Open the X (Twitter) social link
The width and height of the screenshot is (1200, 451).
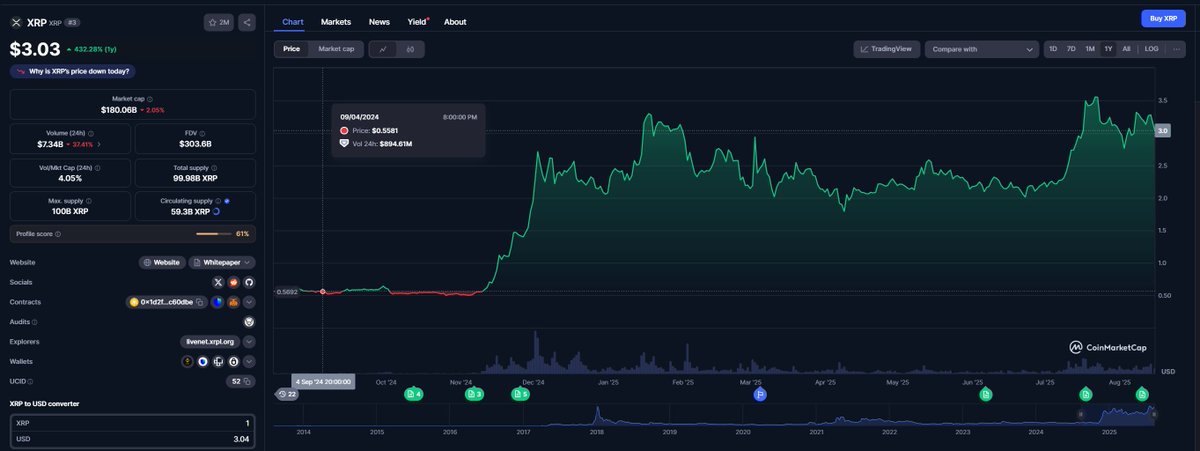[x=219, y=282]
